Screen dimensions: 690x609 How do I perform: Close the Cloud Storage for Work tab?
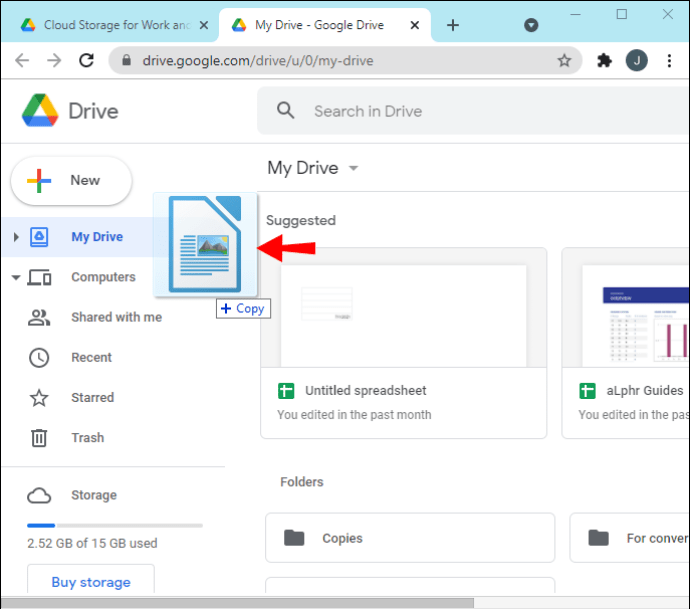204,25
